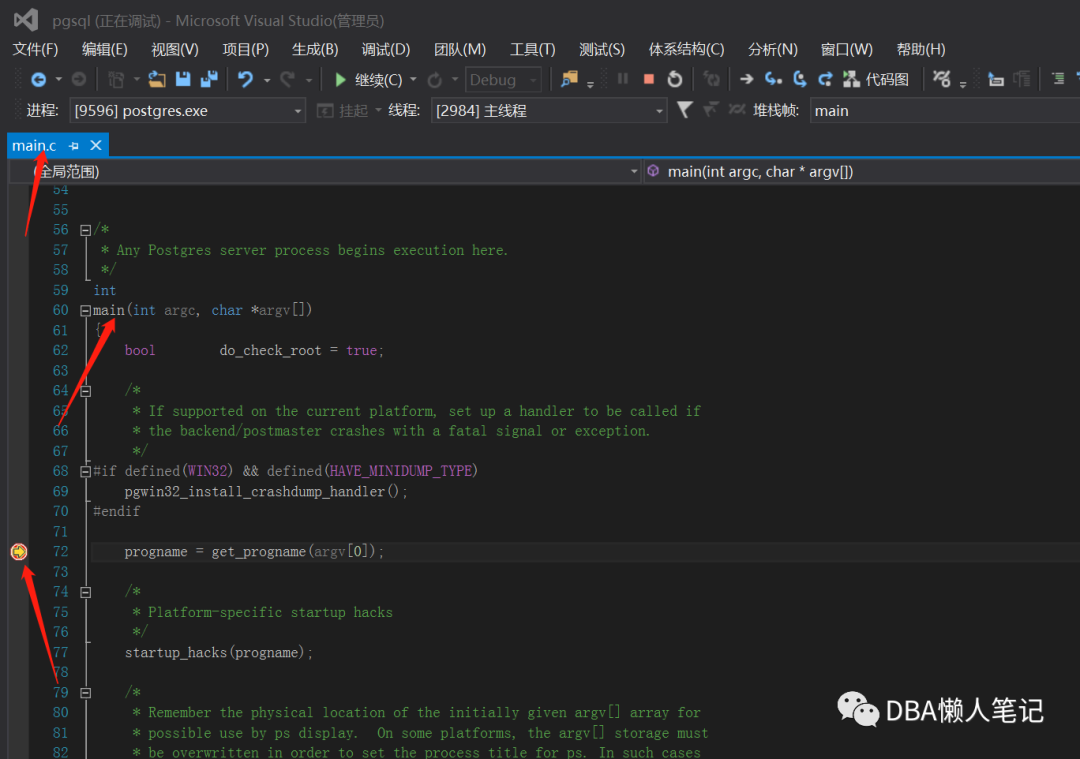Restart the debugging session
The width and height of the screenshot is (1080, 759).
(x=675, y=80)
